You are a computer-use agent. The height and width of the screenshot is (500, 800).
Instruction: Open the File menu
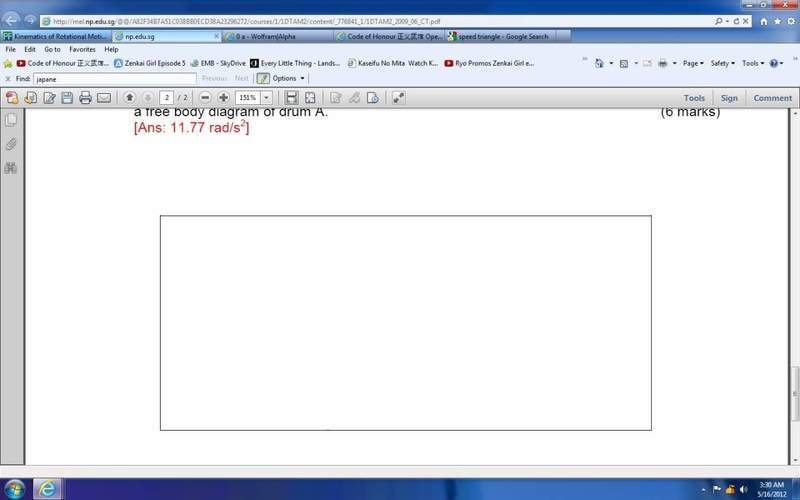tap(11, 49)
